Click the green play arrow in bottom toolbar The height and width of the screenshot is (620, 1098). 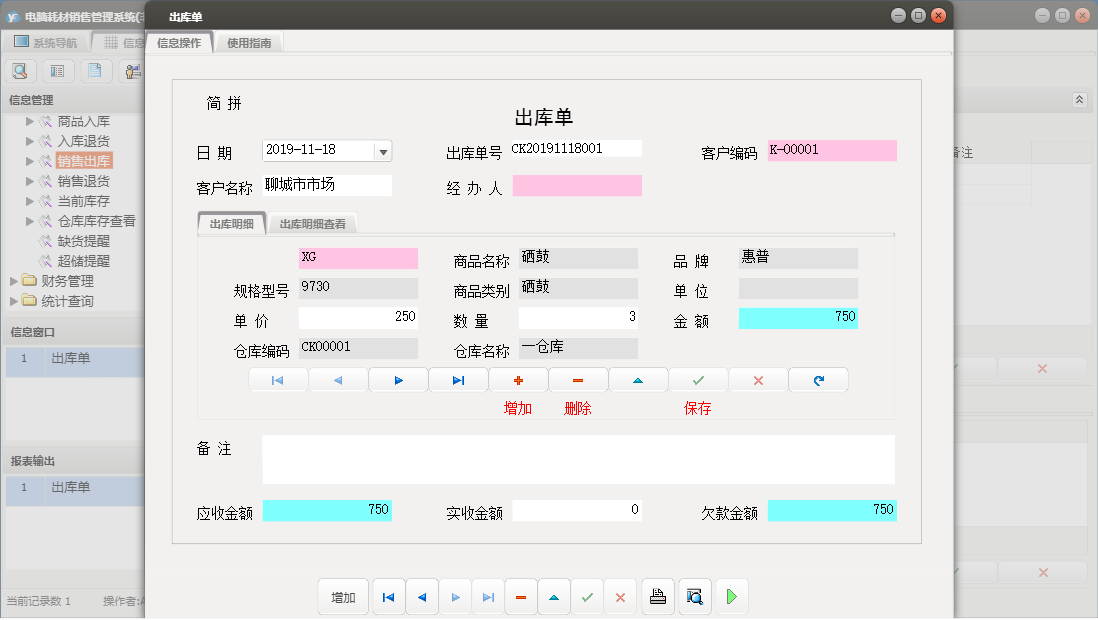pyautogui.click(x=731, y=597)
